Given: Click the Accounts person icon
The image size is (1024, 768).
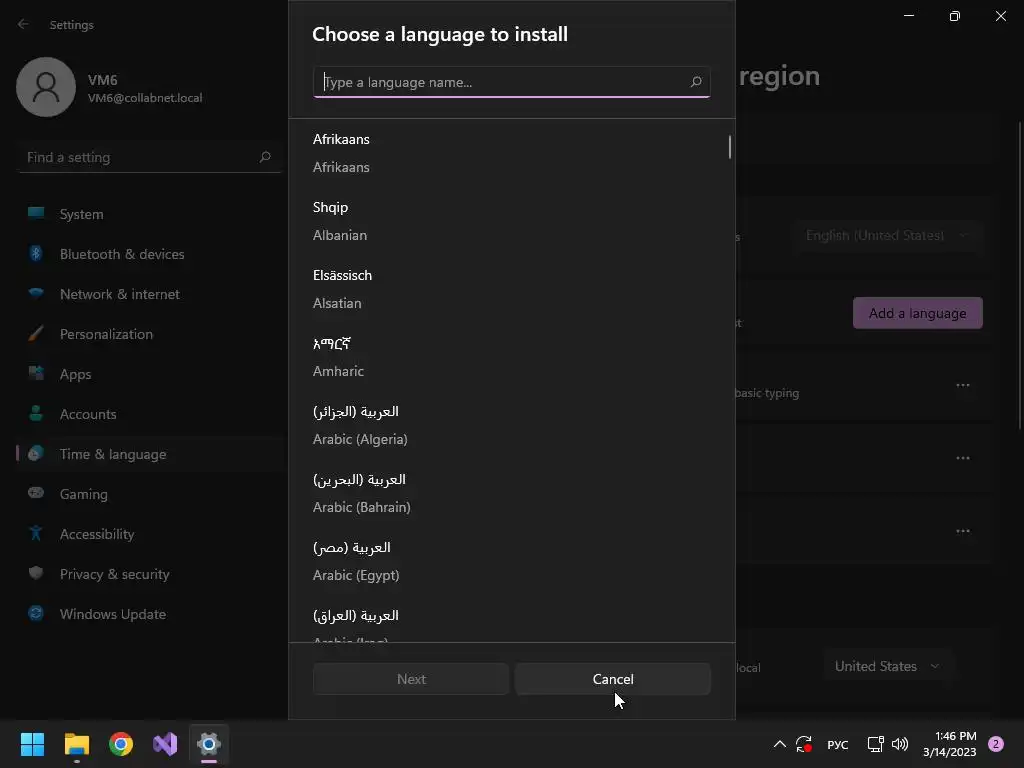Looking at the screenshot, I should point(36,413).
